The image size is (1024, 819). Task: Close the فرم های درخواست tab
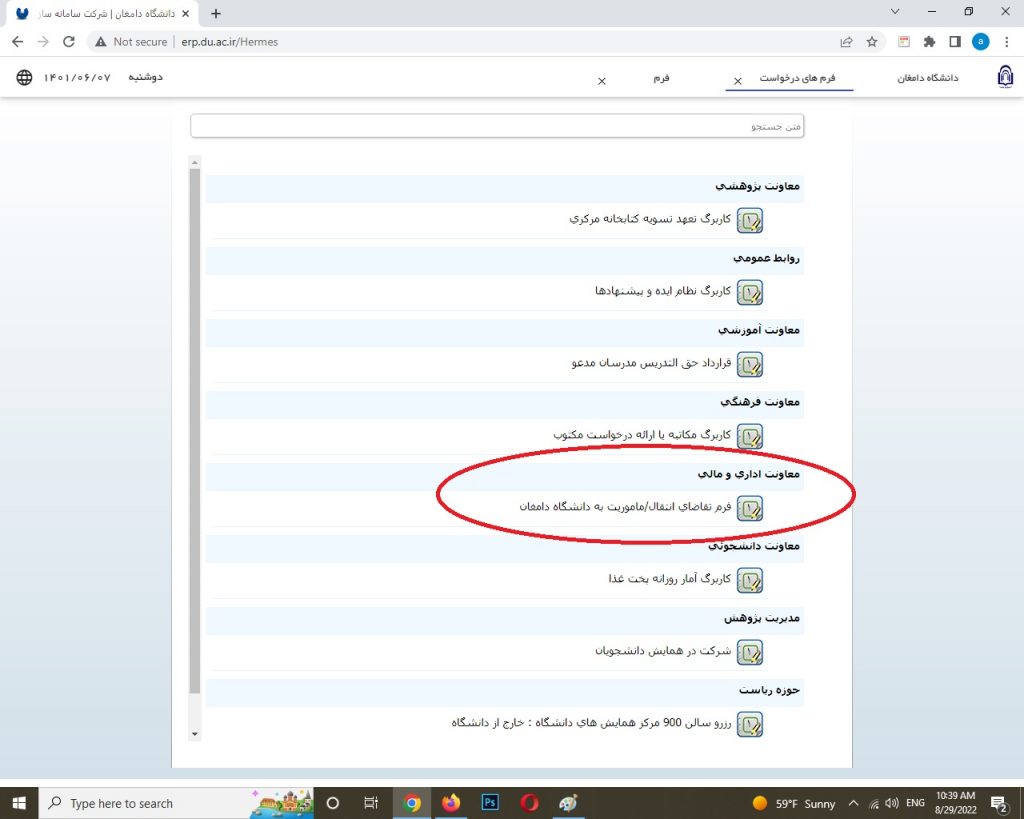click(738, 81)
